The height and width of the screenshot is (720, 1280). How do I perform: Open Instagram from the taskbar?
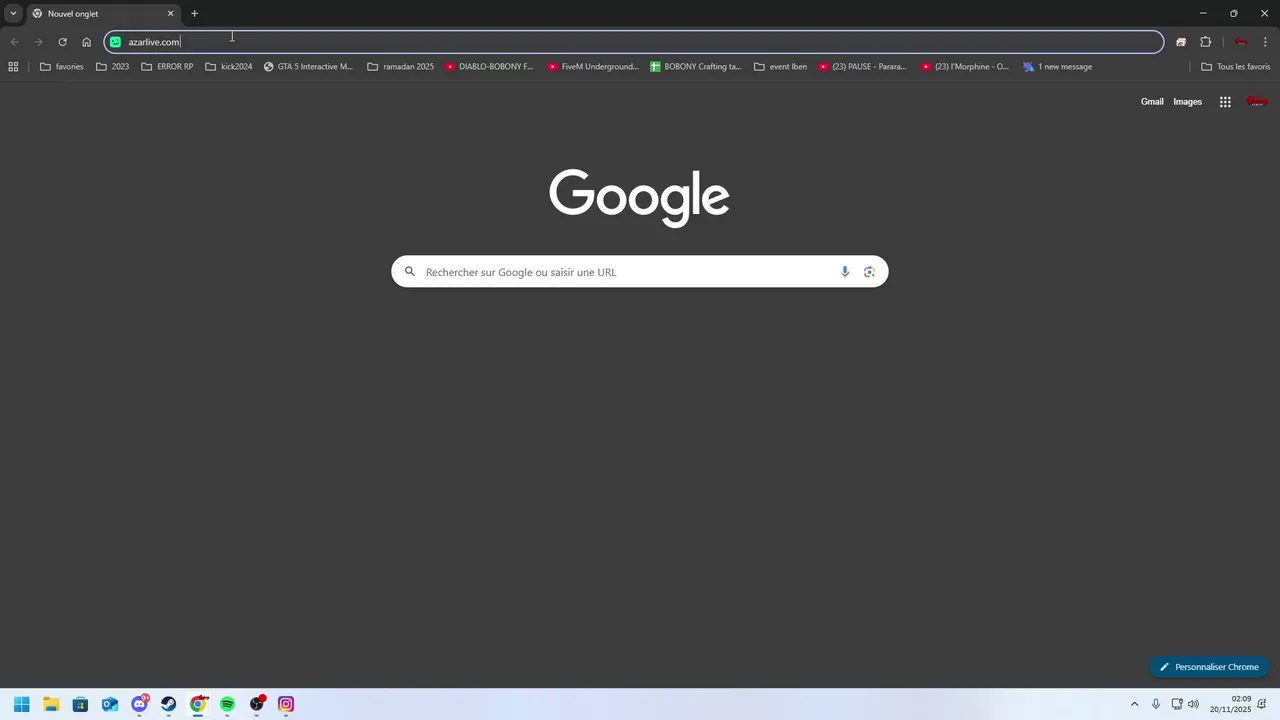point(286,704)
